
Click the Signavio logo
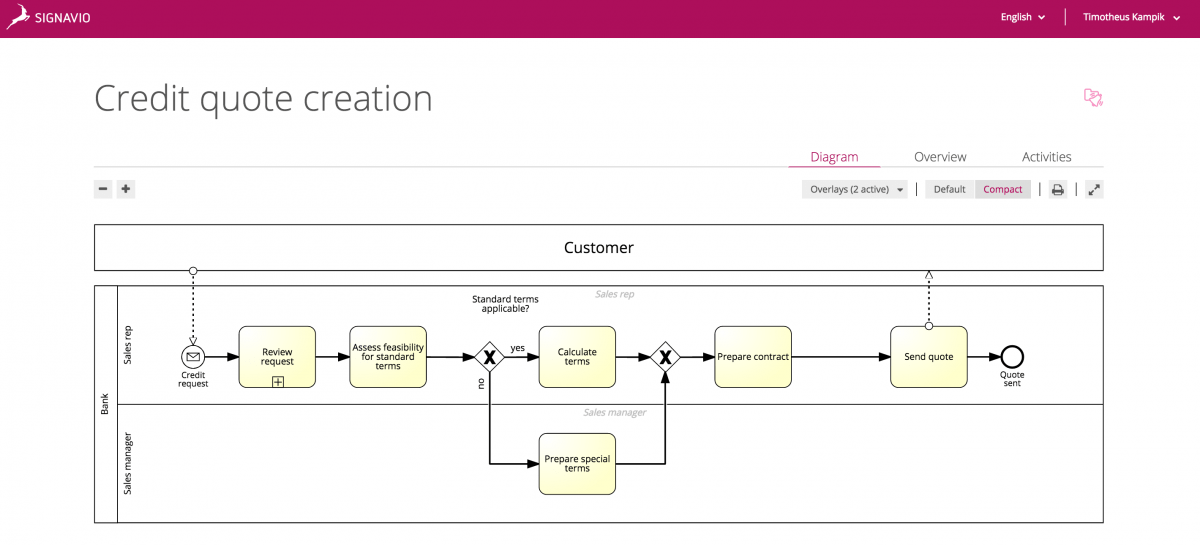coord(48,18)
